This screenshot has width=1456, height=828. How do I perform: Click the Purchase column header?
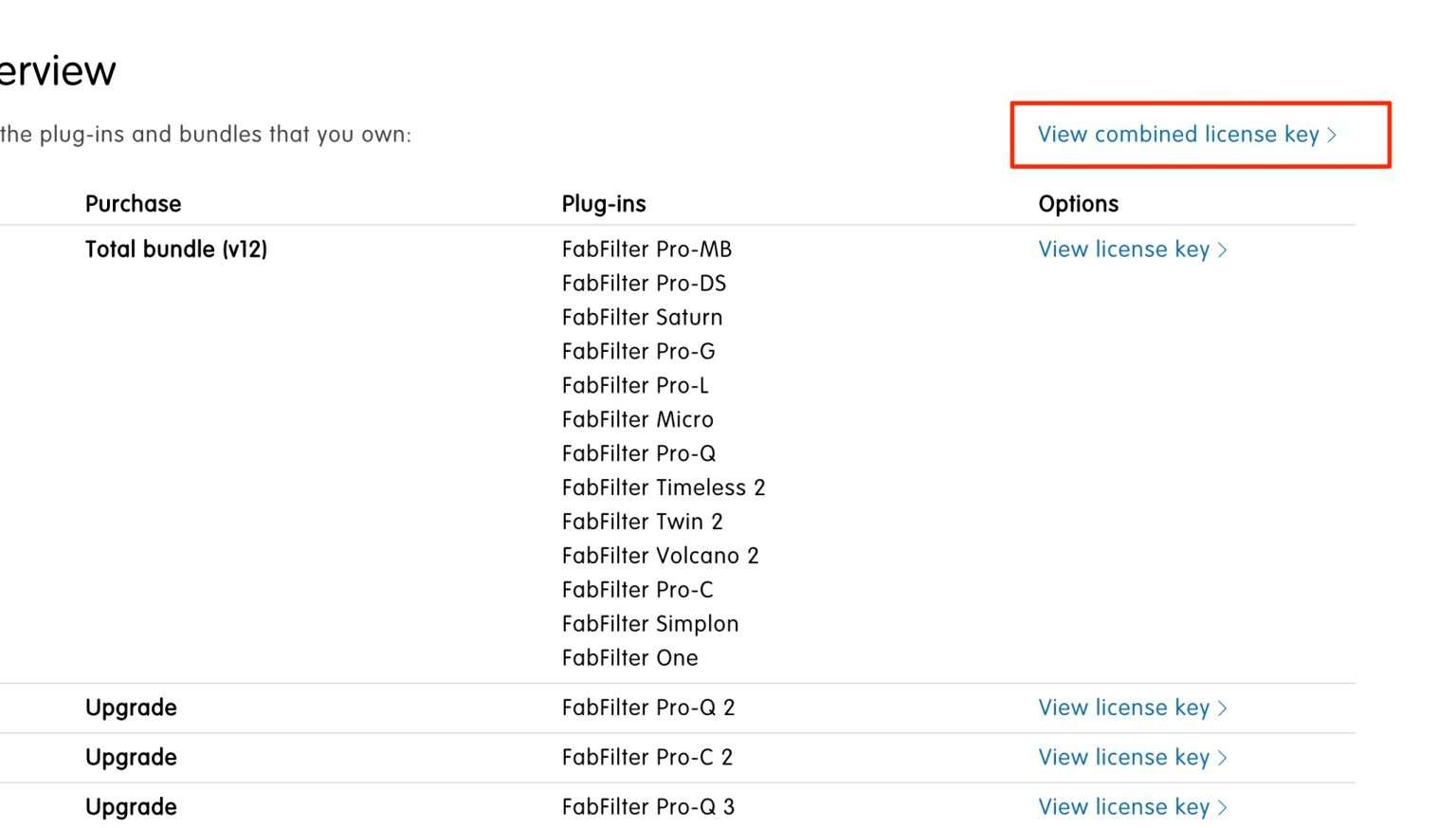133,203
